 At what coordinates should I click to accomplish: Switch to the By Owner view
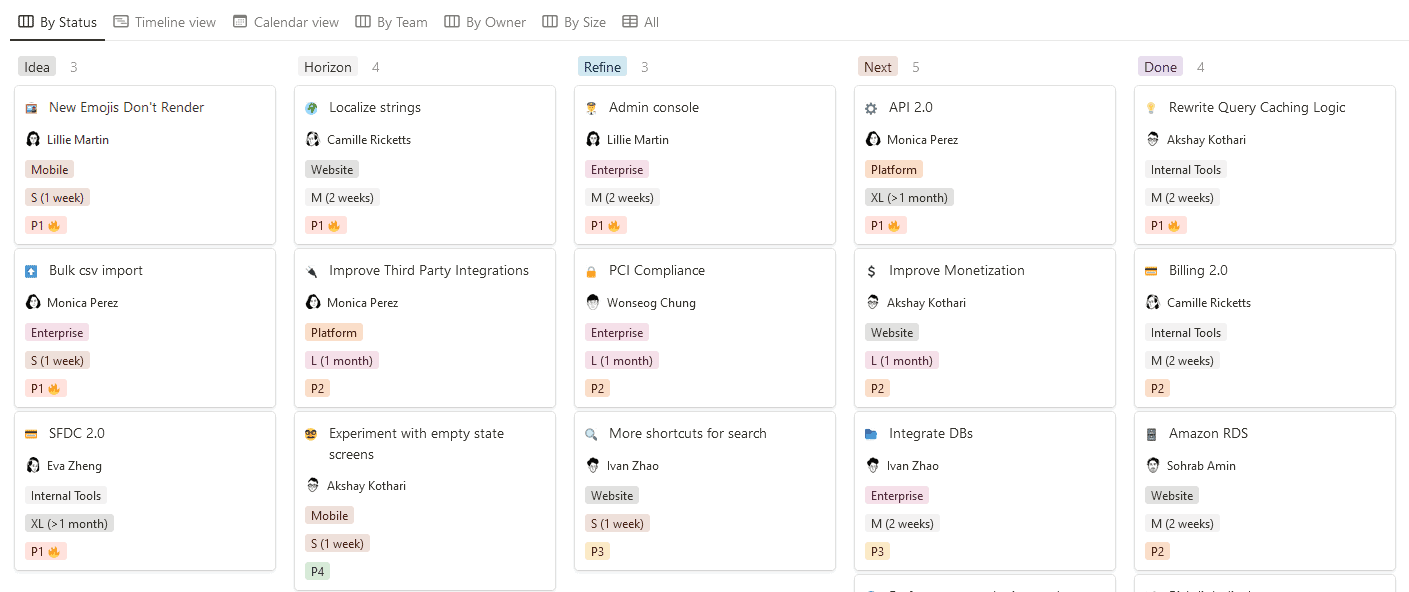point(484,20)
